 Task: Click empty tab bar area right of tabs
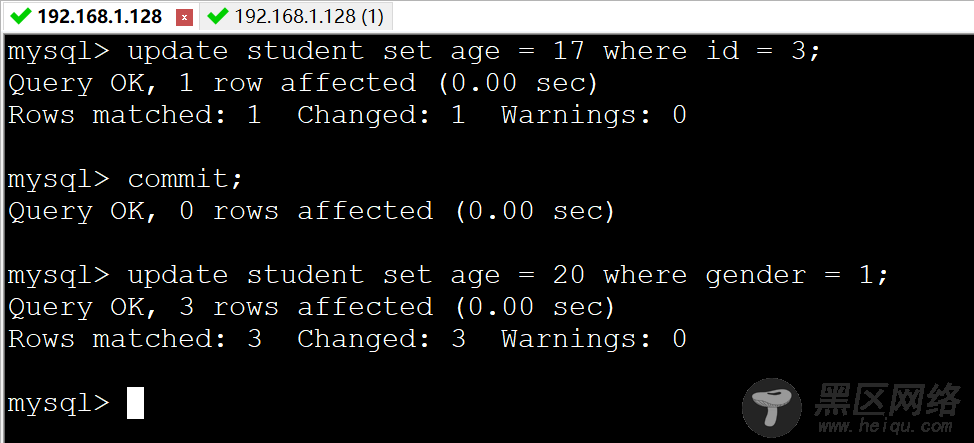[683, 16]
